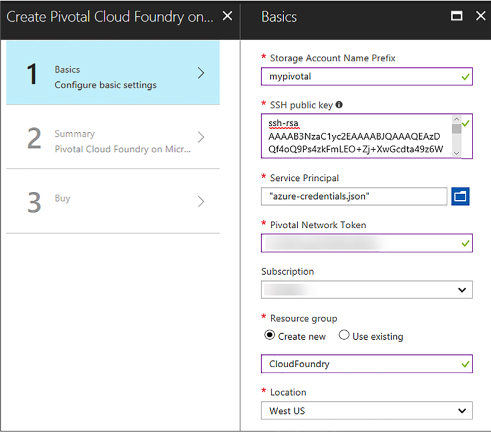This screenshot has height=432, width=491.
Task: Click the SSH key scrollbar thumb
Action: tap(457, 128)
